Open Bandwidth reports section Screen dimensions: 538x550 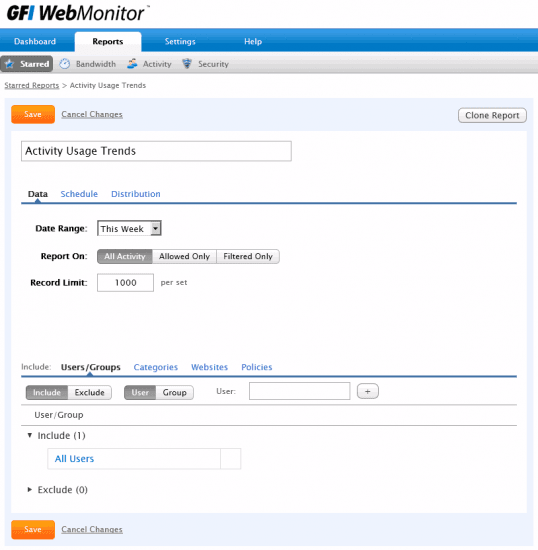[96, 64]
